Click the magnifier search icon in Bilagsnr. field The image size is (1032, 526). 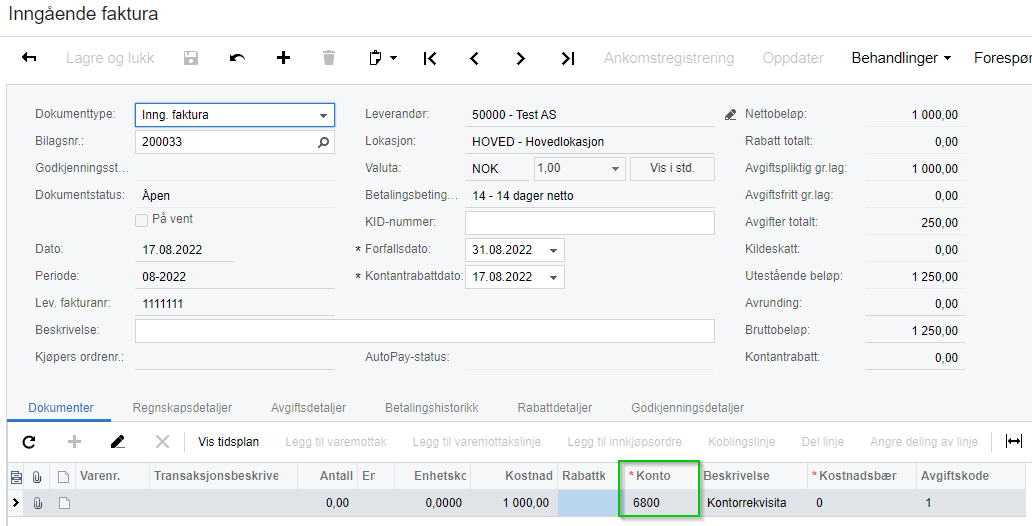point(323,142)
